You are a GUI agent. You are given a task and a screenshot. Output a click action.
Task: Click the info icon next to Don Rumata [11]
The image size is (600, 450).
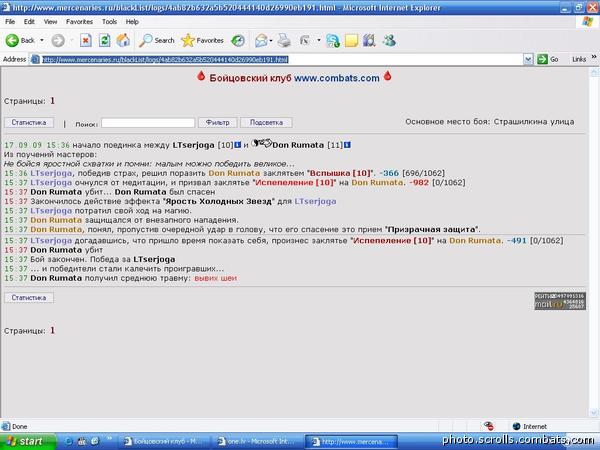point(347,145)
